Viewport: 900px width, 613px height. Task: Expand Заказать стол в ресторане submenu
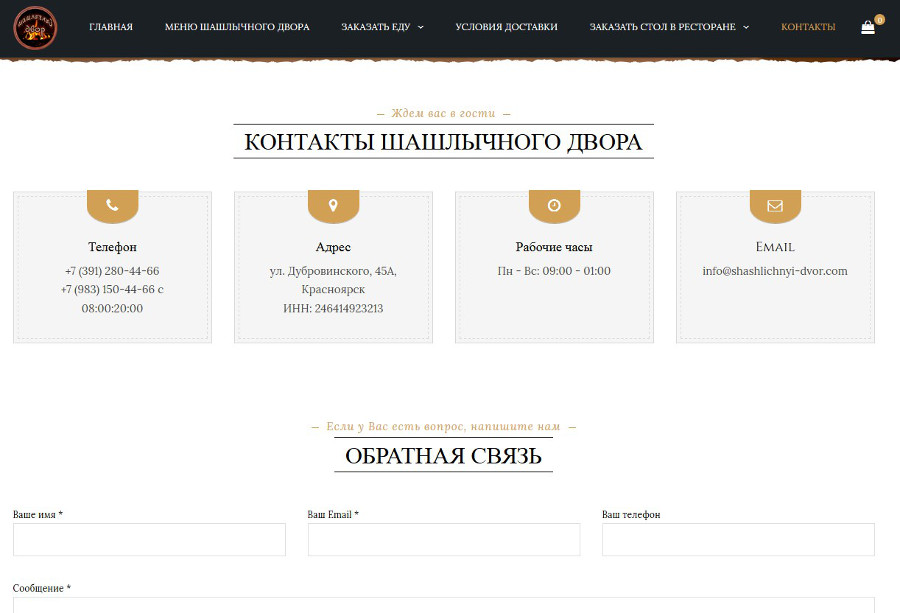pyautogui.click(x=746, y=27)
